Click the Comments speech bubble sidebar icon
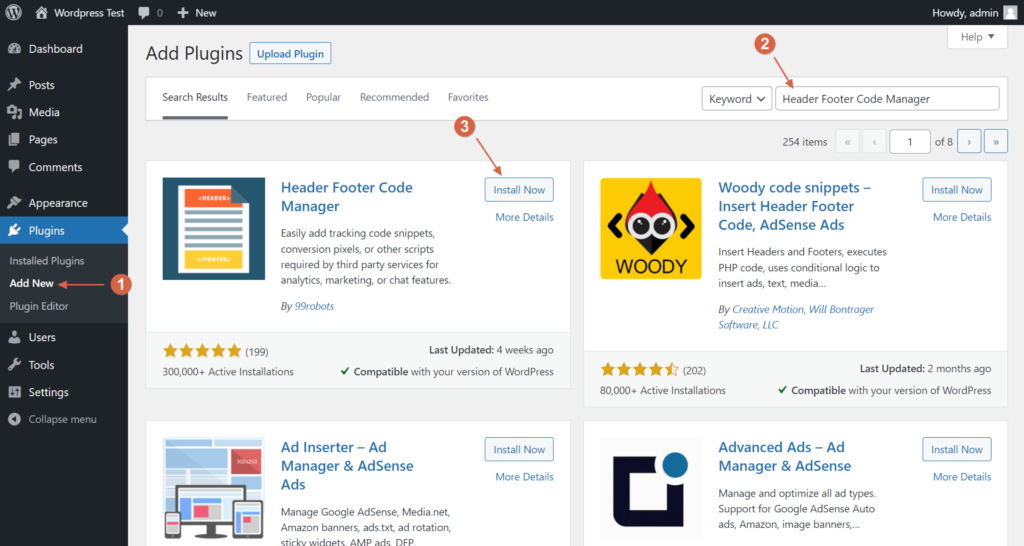 [x=14, y=167]
